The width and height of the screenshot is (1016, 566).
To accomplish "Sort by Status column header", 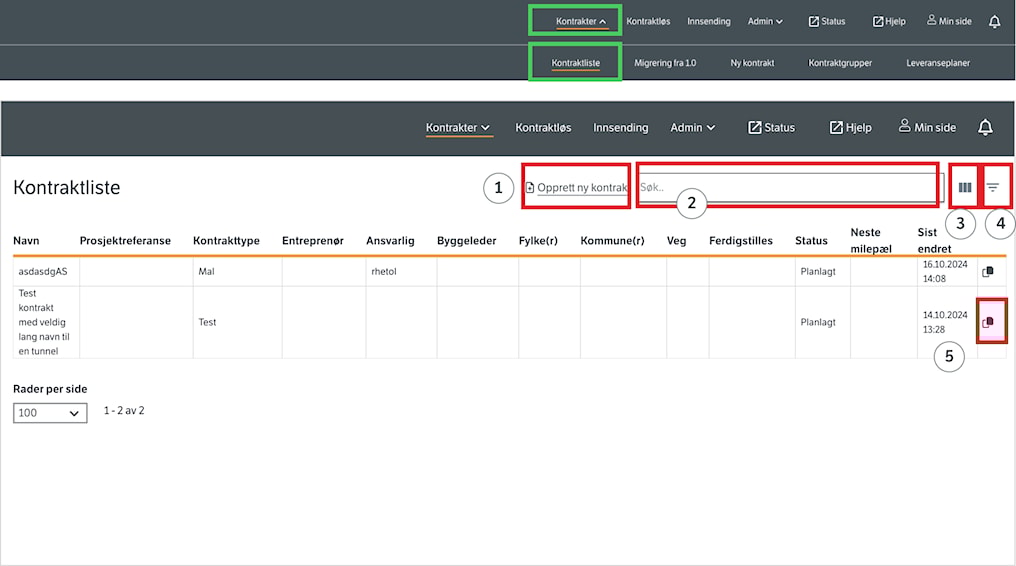I will 811,241.
